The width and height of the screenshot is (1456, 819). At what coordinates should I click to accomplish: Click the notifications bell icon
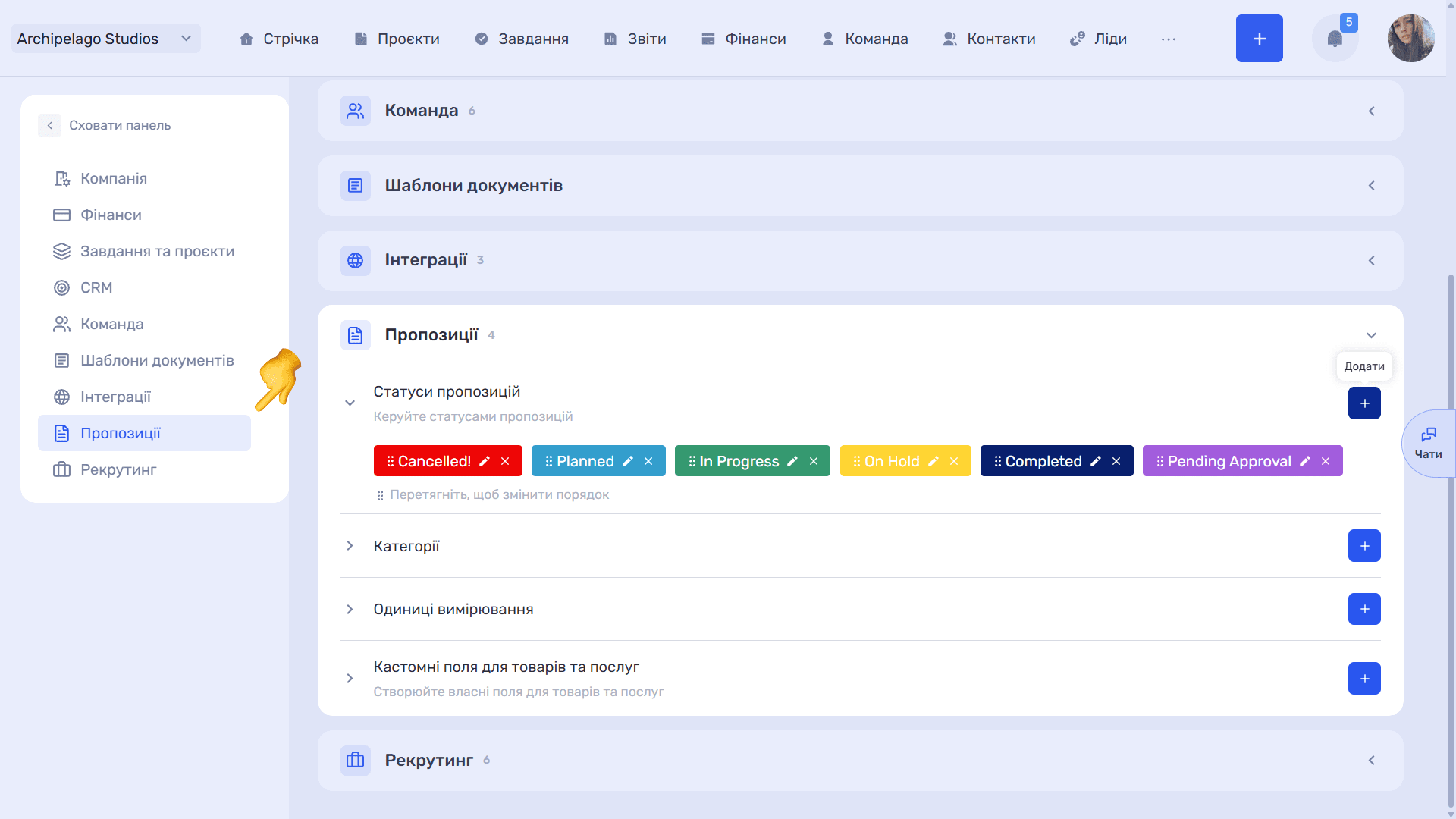(x=1335, y=38)
